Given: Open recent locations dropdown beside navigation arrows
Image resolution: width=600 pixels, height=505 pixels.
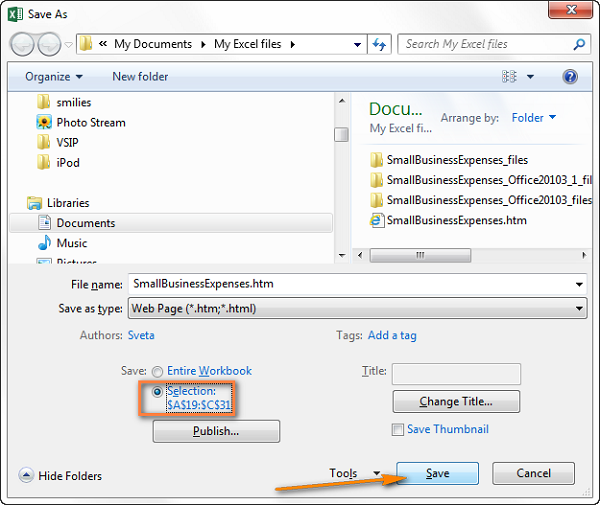Looking at the screenshot, I should click(x=68, y=45).
